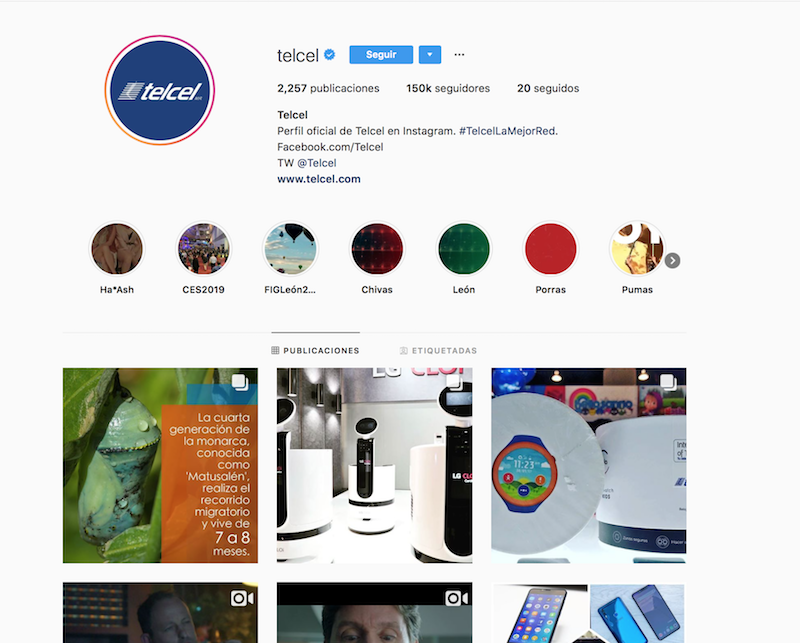Open the Pumas story highlight
800x643 pixels.
pos(637,249)
